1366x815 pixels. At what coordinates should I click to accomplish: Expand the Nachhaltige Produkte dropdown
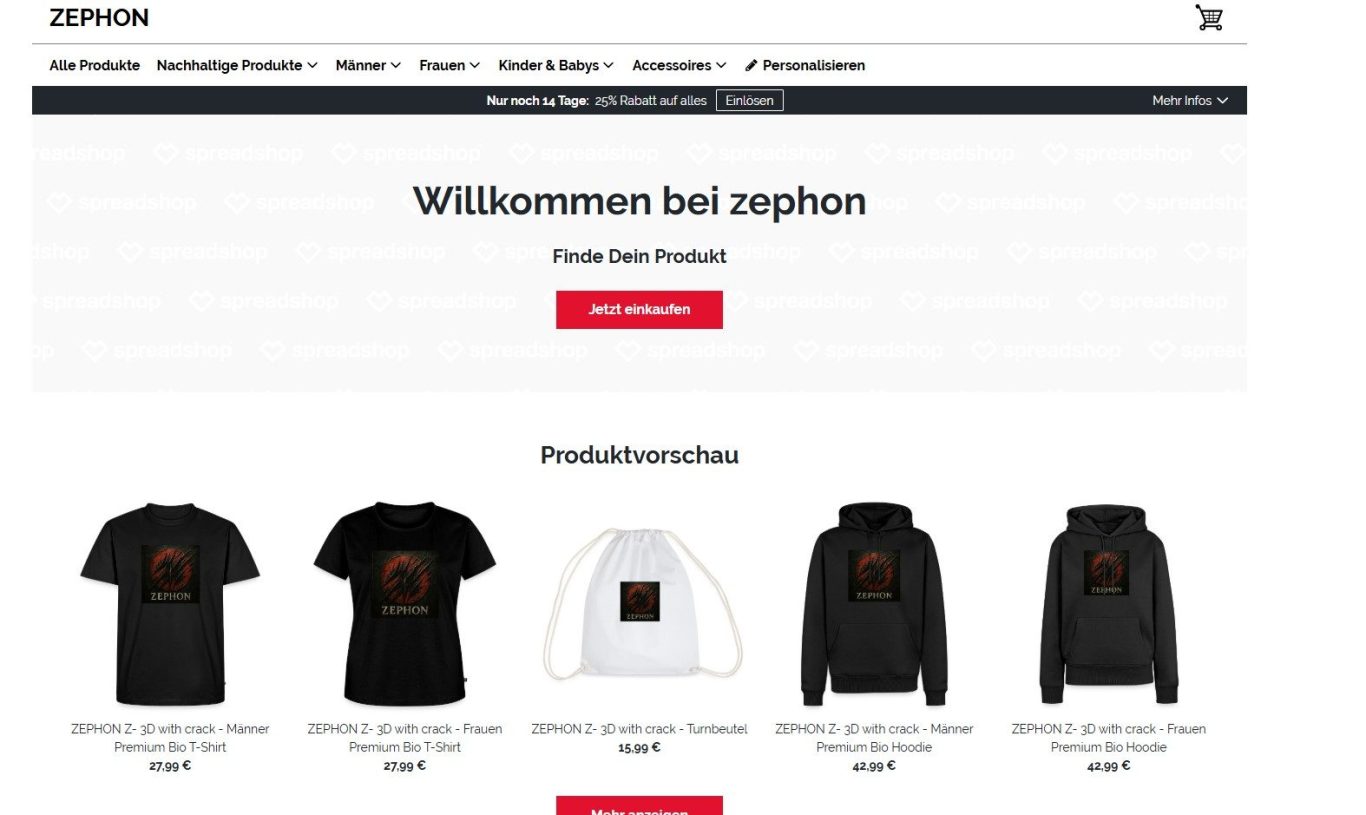[x=237, y=65]
